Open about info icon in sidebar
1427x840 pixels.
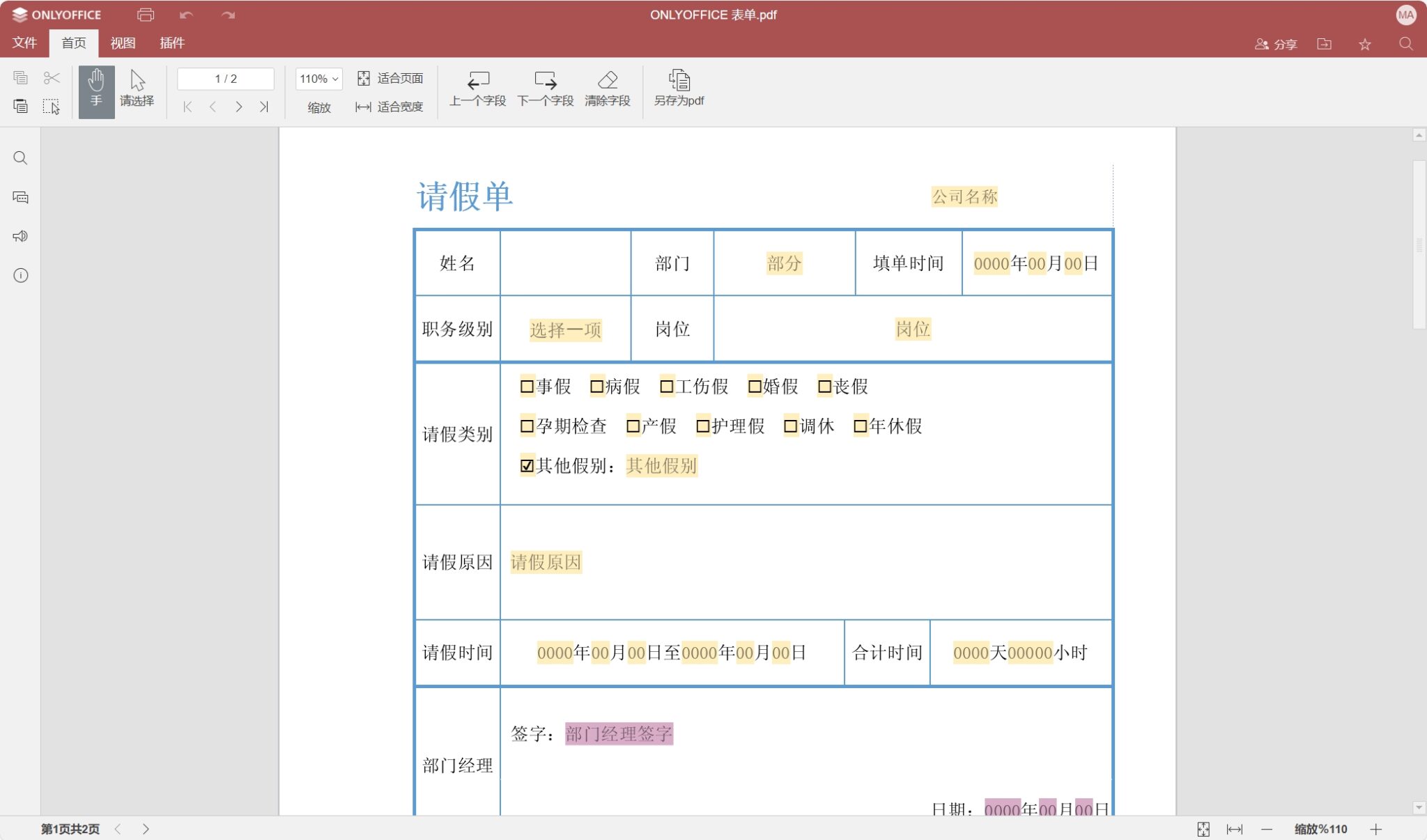[x=20, y=275]
